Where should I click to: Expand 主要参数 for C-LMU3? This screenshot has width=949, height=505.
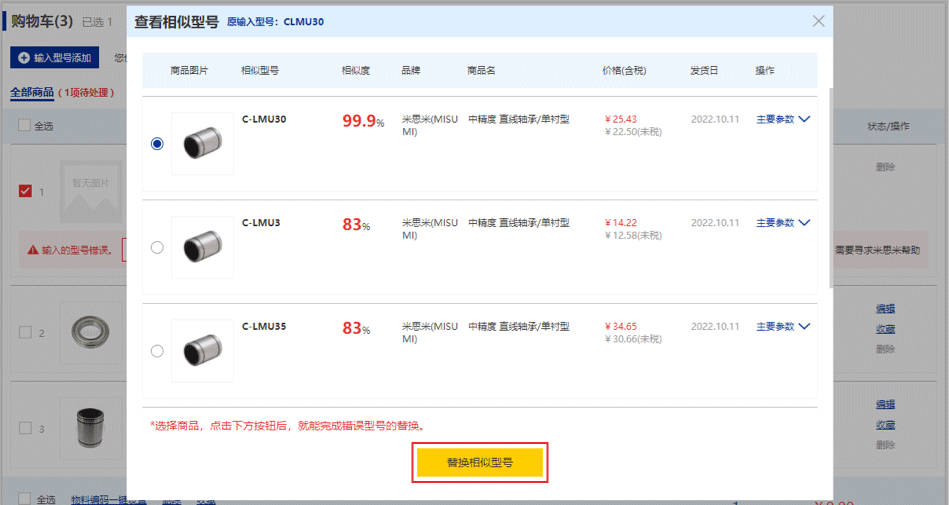pyautogui.click(x=782, y=223)
